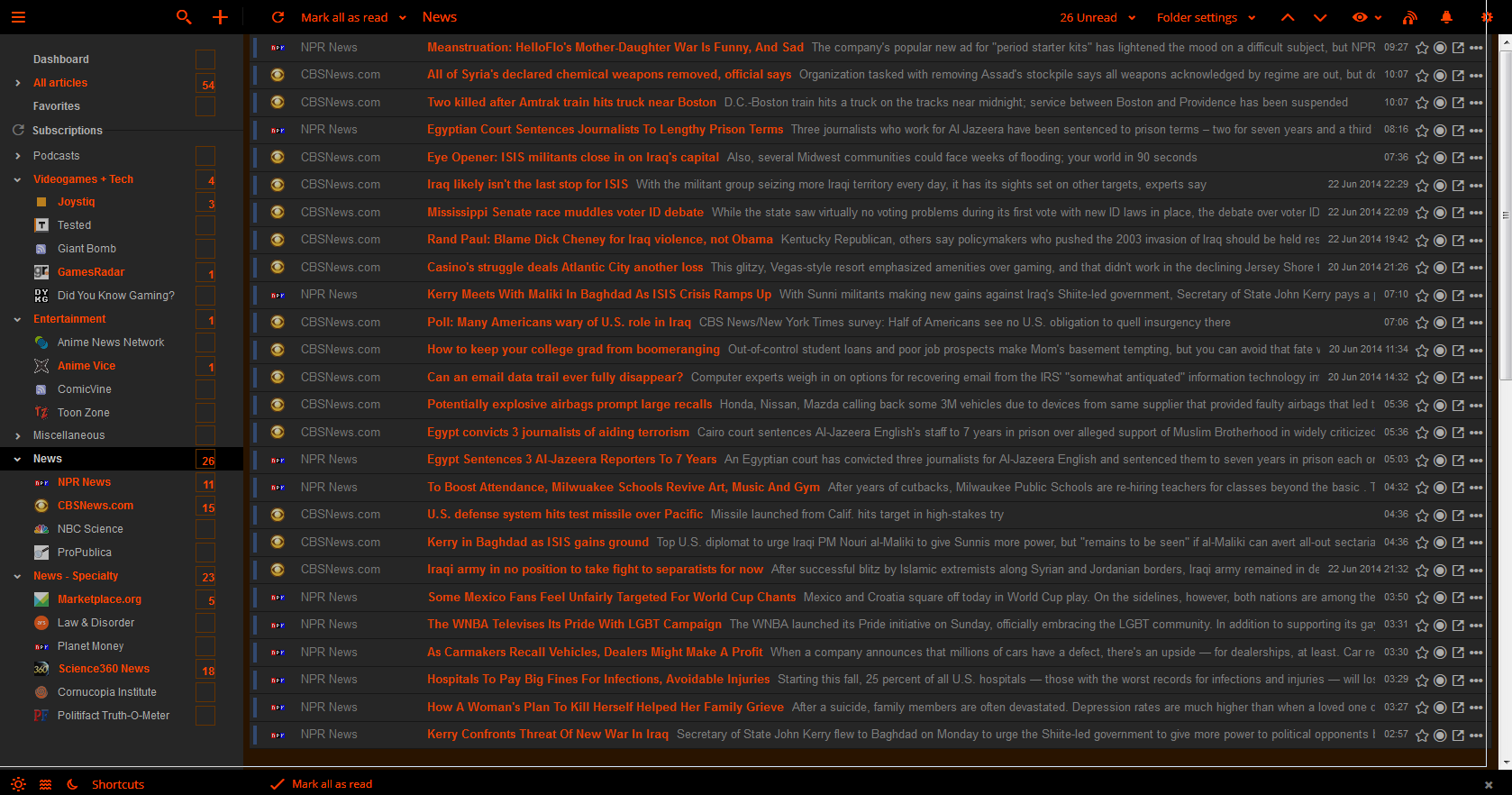Open the Science360 News feed
Image resolution: width=1512 pixels, height=795 pixels.
104,669
